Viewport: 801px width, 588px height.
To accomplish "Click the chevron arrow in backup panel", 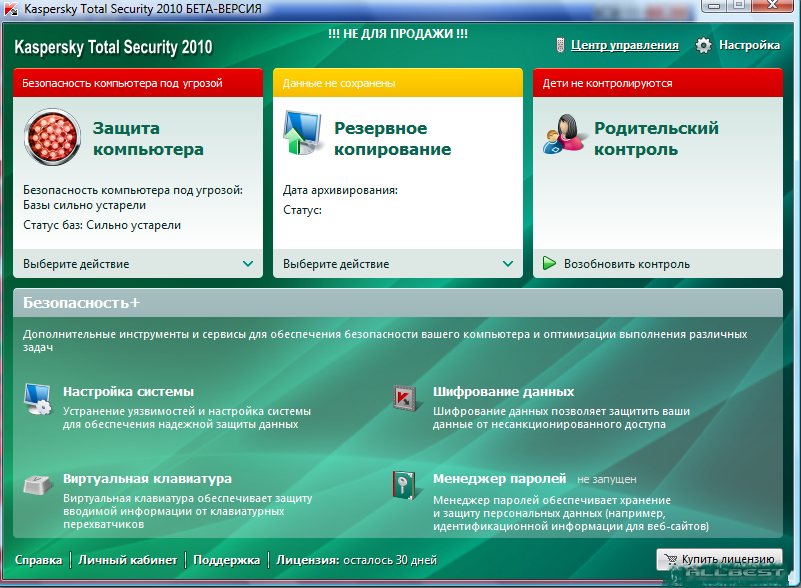I will (x=508, y=264).
